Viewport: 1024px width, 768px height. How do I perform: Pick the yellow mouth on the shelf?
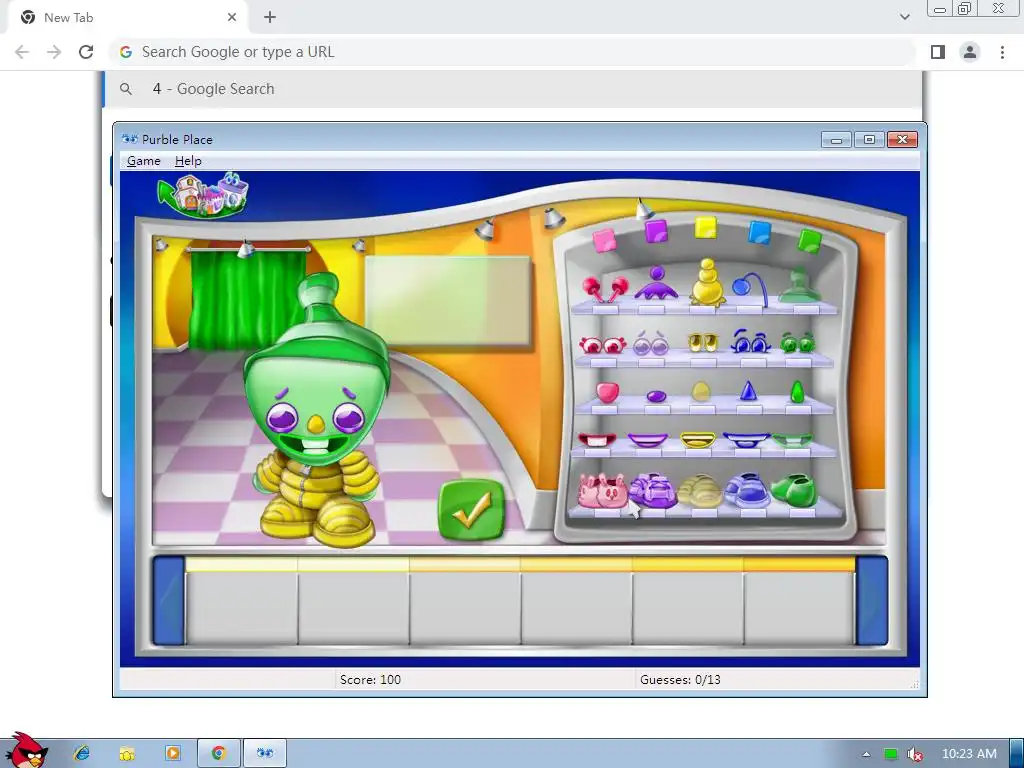tap(697, 440)
